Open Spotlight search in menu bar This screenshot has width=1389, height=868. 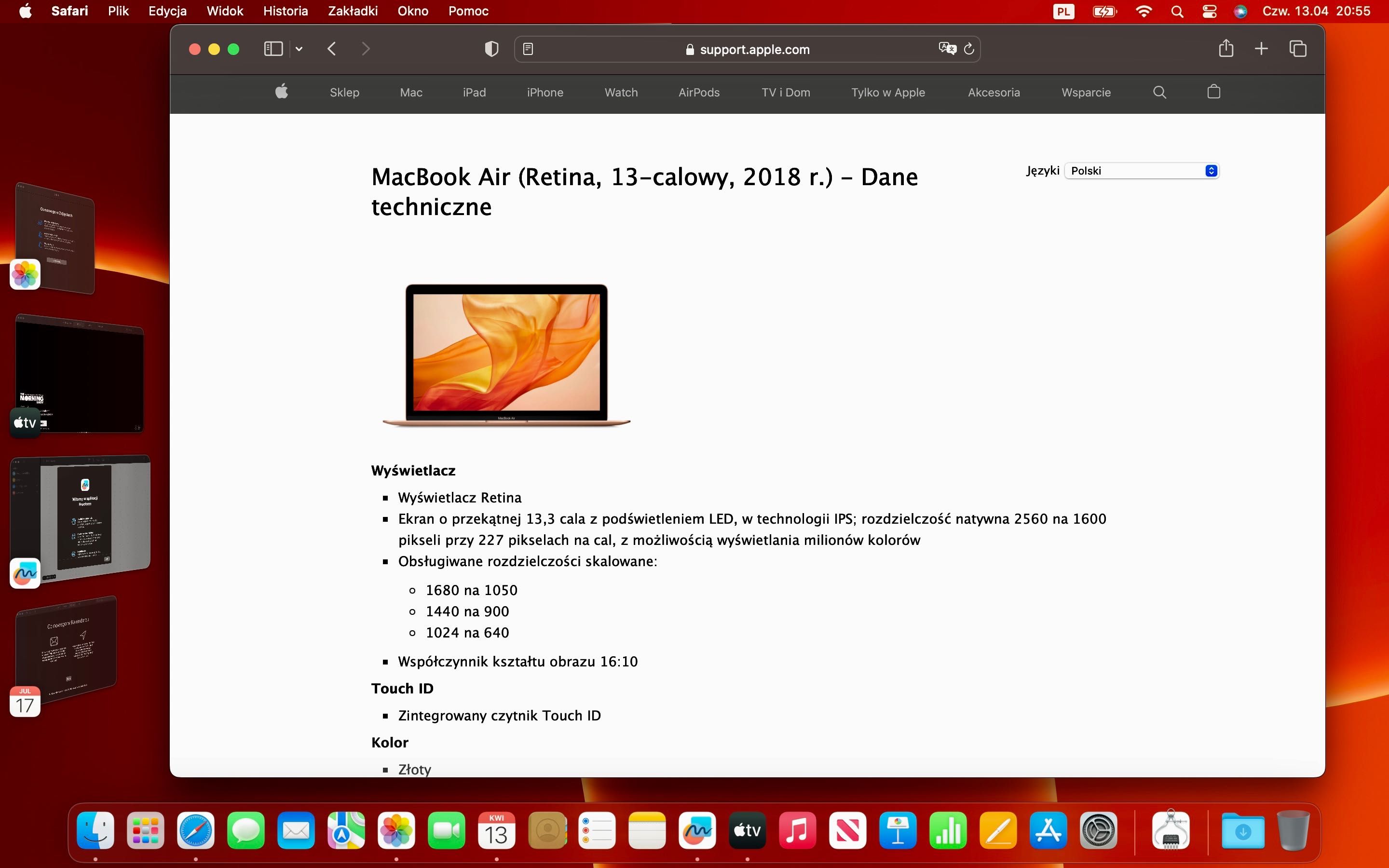(1177, 12)
